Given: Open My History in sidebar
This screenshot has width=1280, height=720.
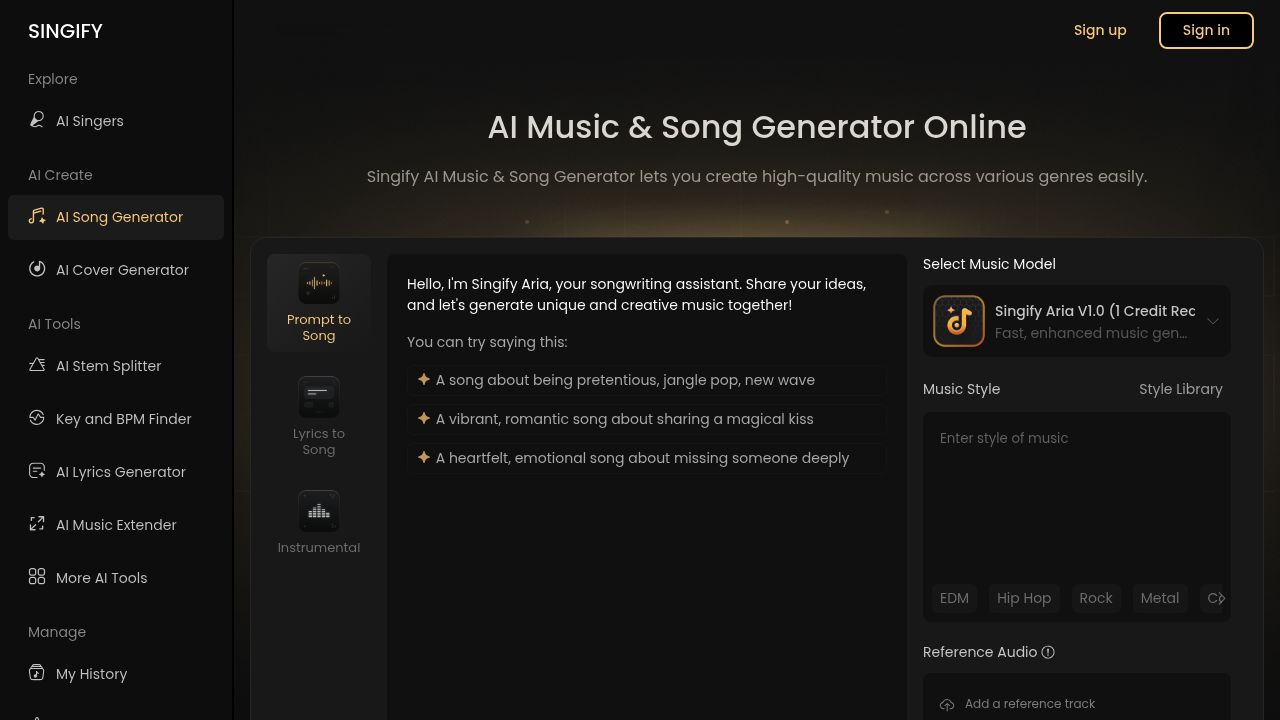Looking at the screenshot, I should point(116,674).
